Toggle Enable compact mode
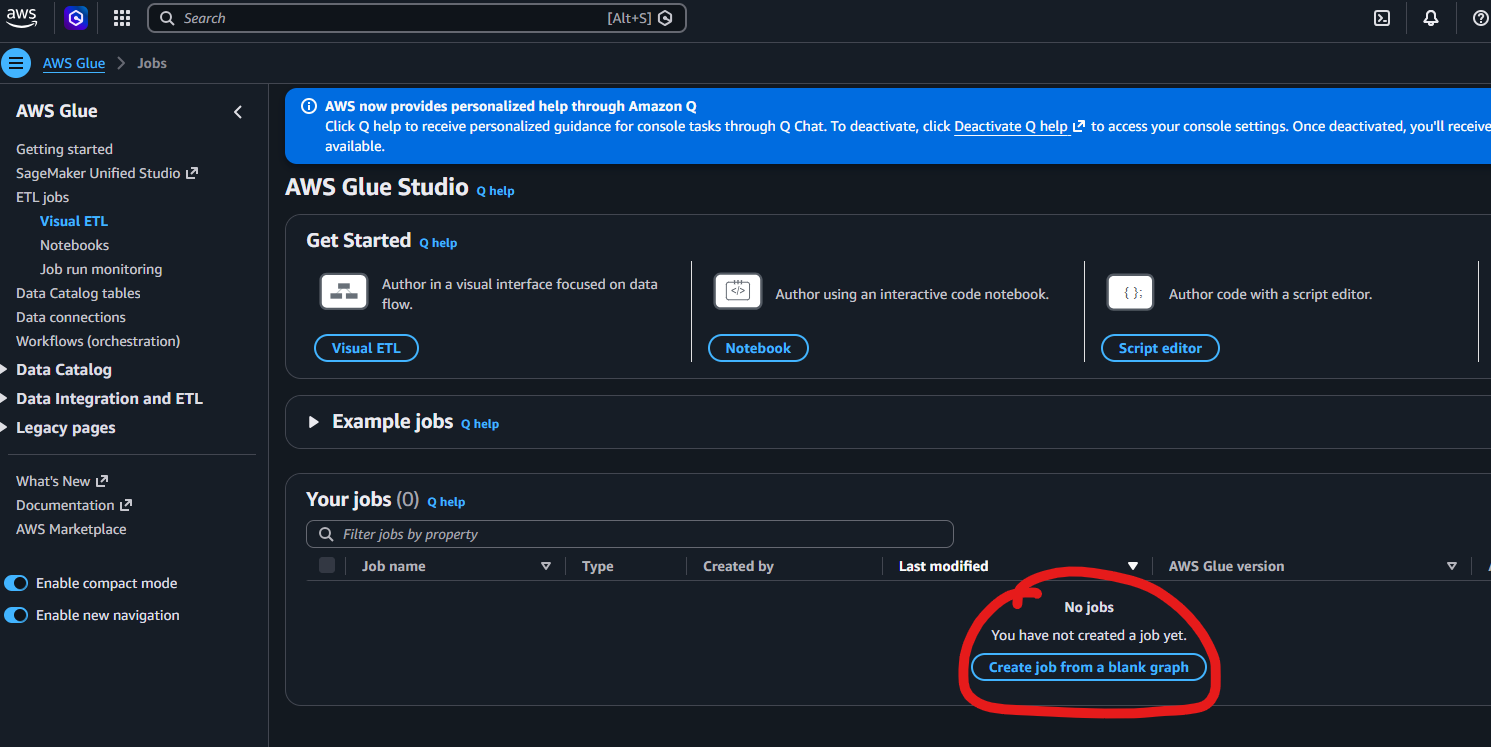The height and width of the screenshot is (747, 1491). click(x=16, y=583)
